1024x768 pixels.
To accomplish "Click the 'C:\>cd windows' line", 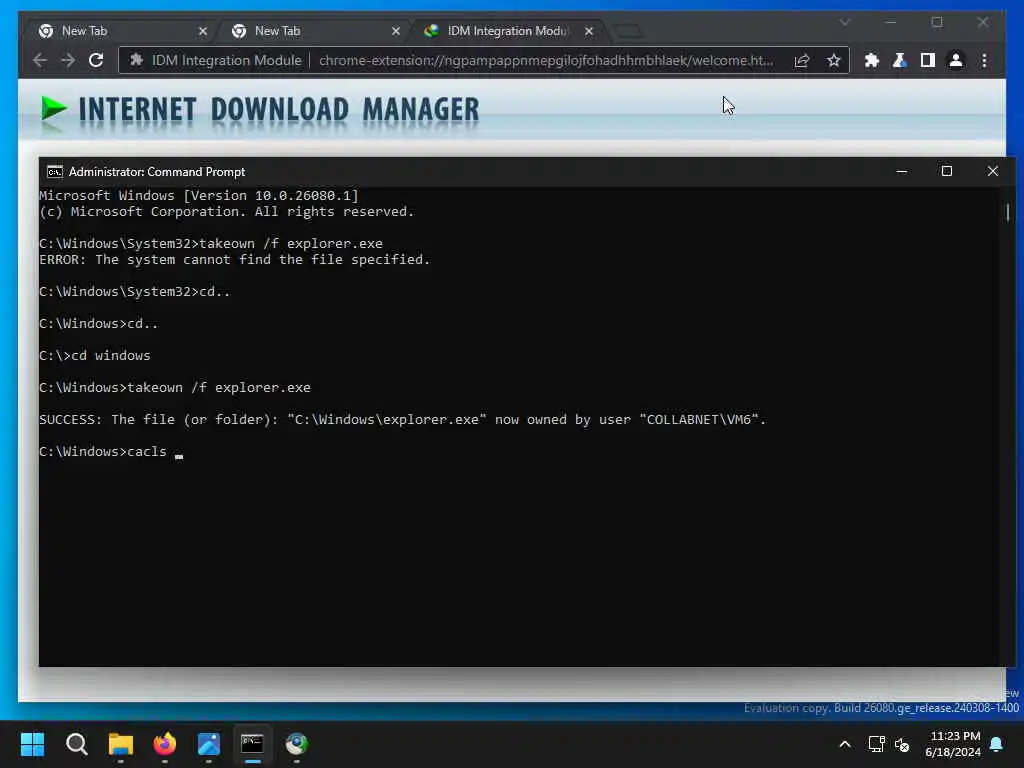I will (x=95, y=356).
